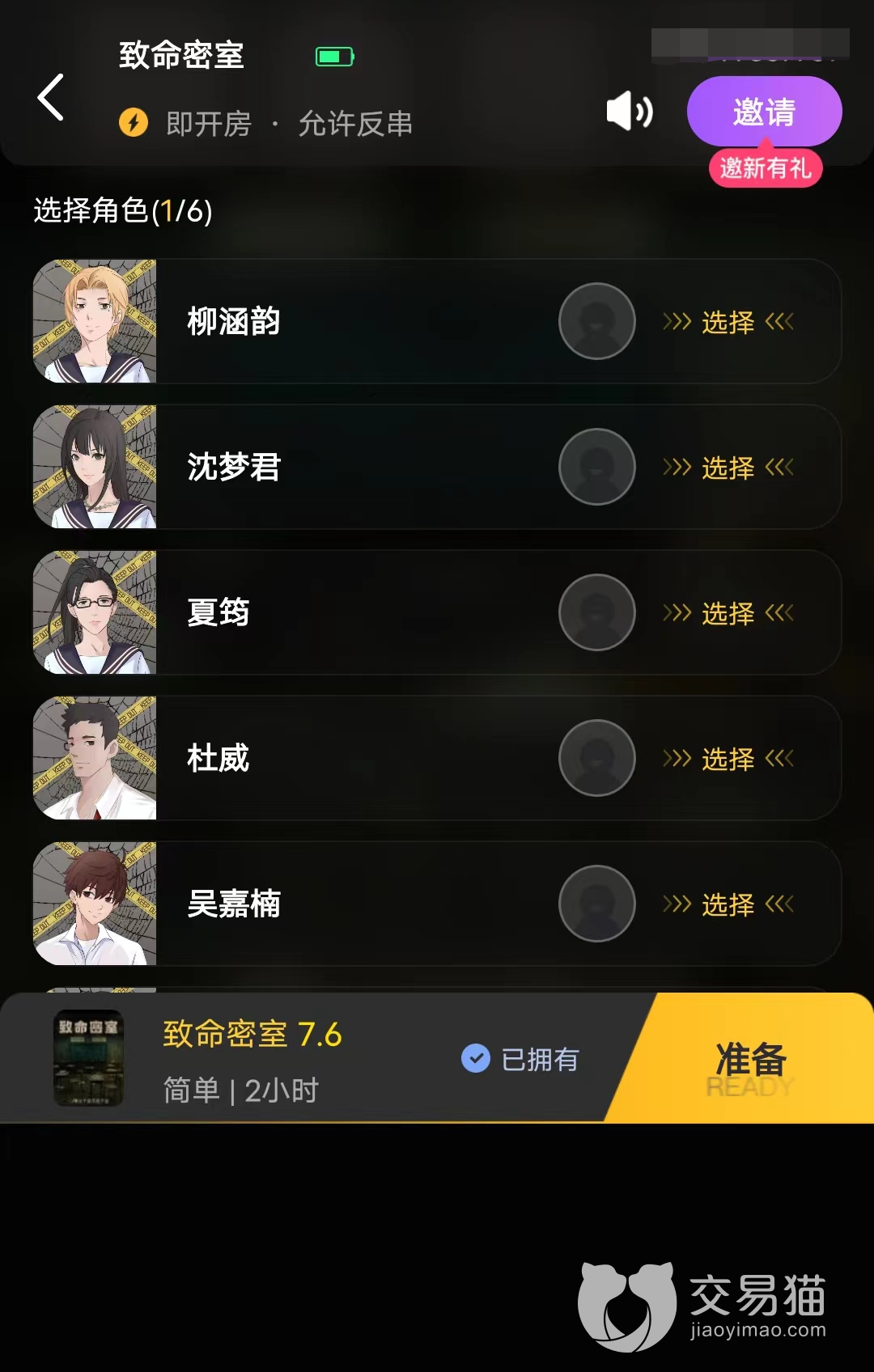Tap the green battery status icon
Image resolution: width=874 pixels, height=1372 pixels.
point(334,57)
